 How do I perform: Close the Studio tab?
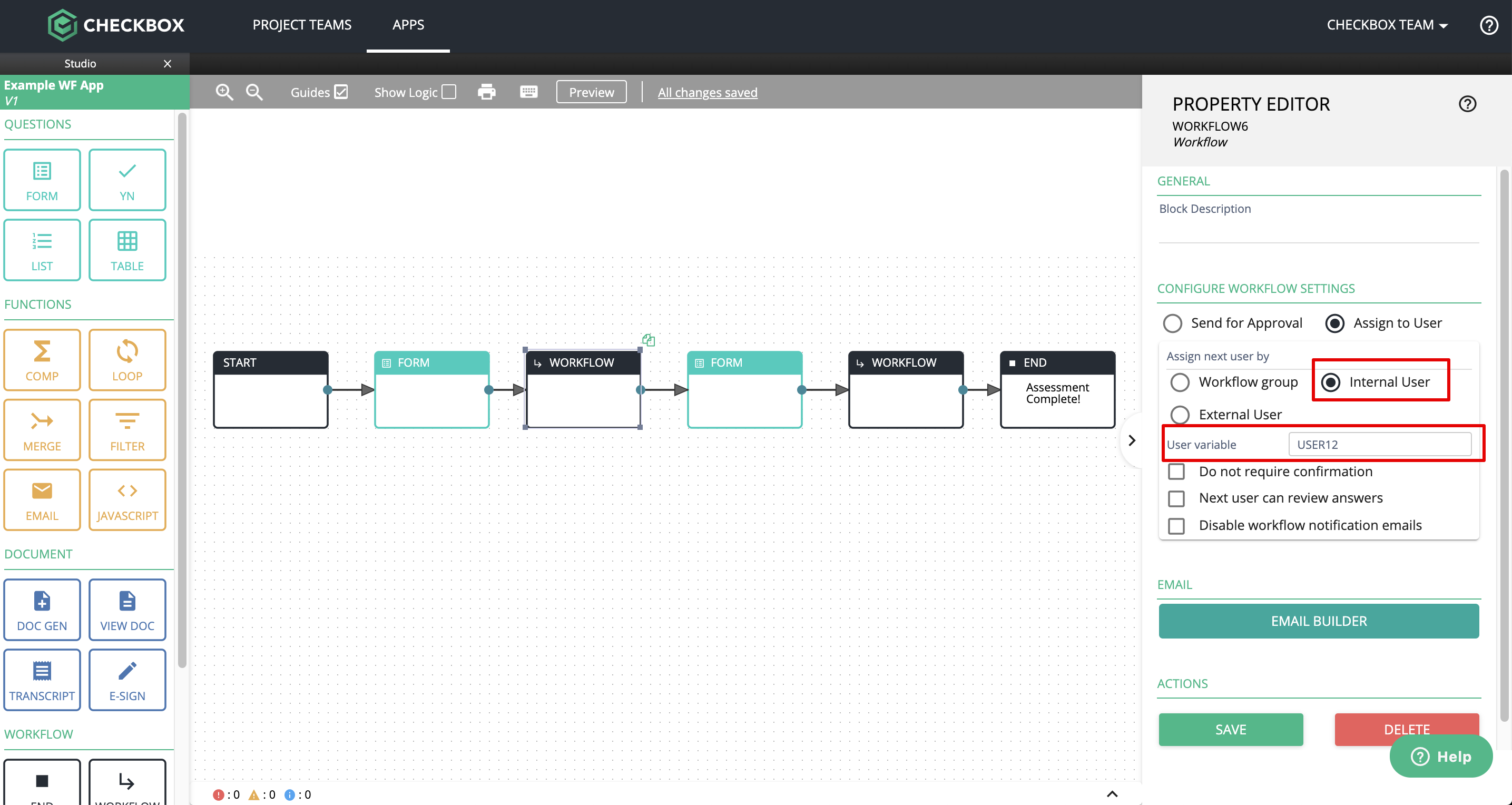tap(168, 63)
